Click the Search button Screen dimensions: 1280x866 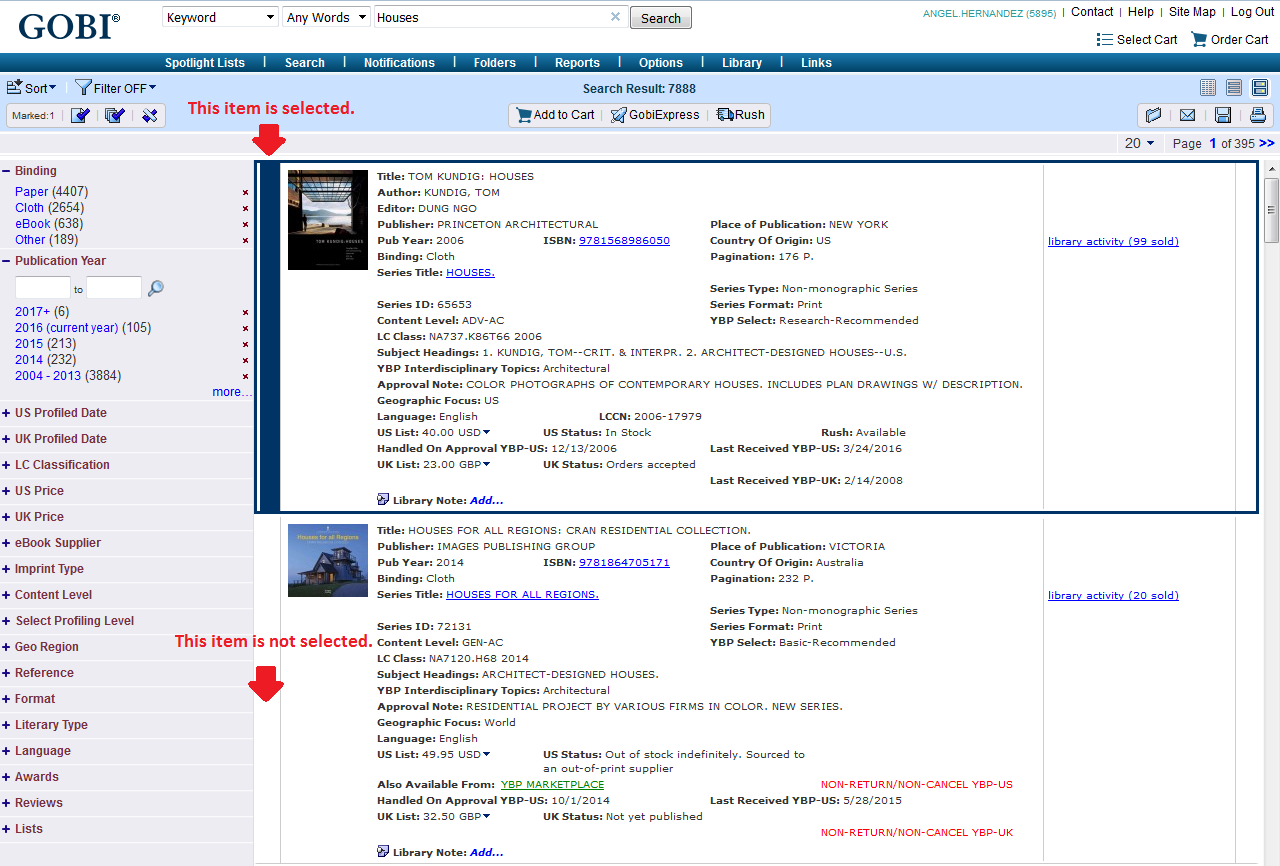pos(661,18)
